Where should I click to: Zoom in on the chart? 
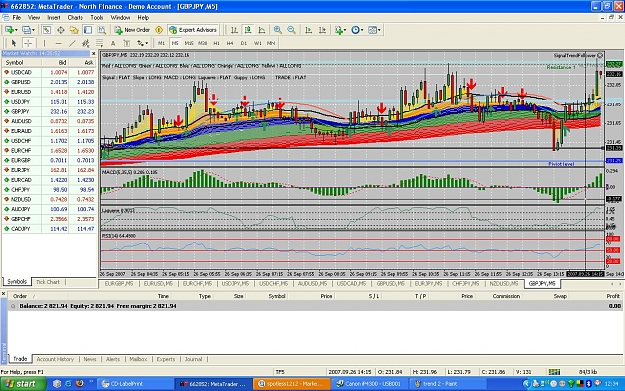pos(278,30)
